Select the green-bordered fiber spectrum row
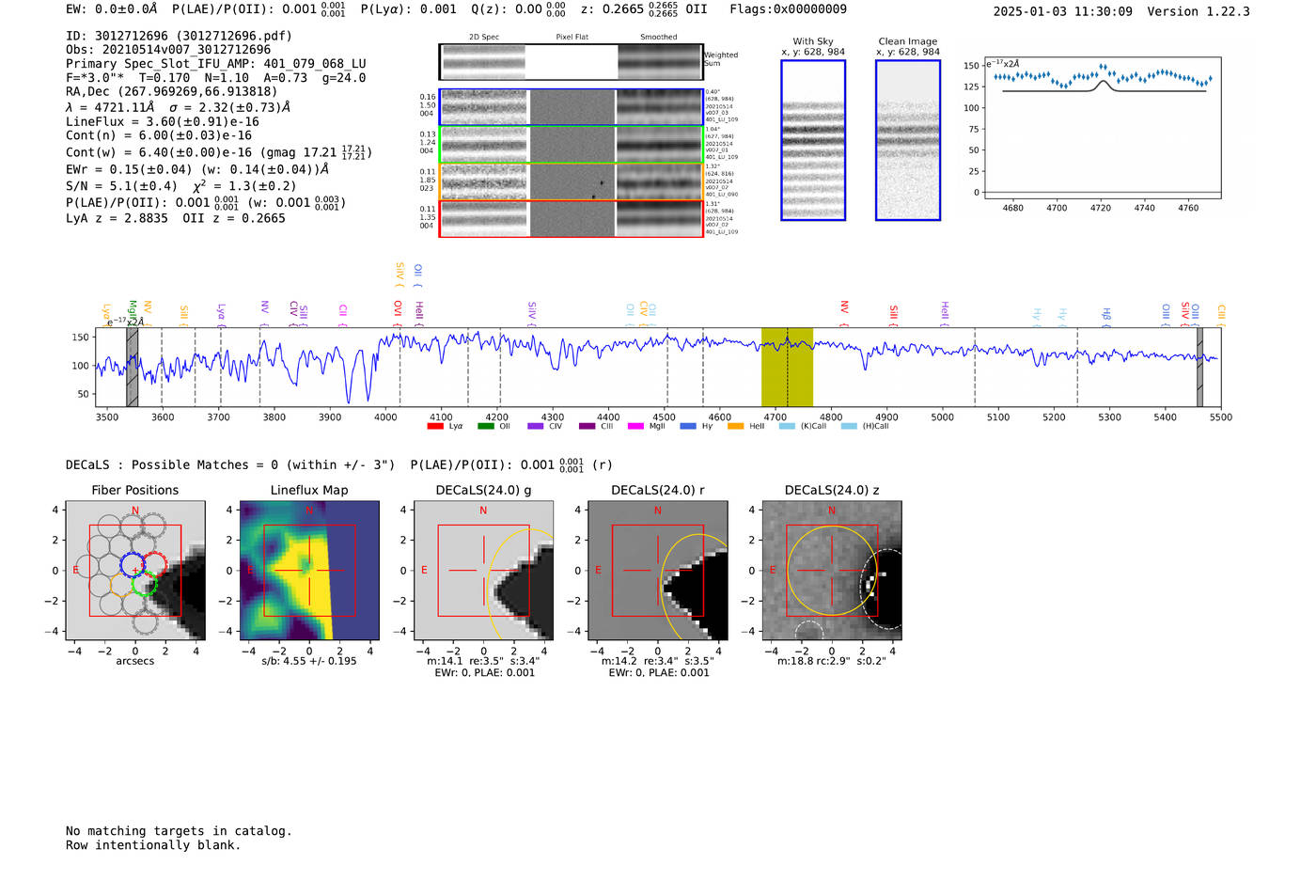 click(x=571, y=145)
